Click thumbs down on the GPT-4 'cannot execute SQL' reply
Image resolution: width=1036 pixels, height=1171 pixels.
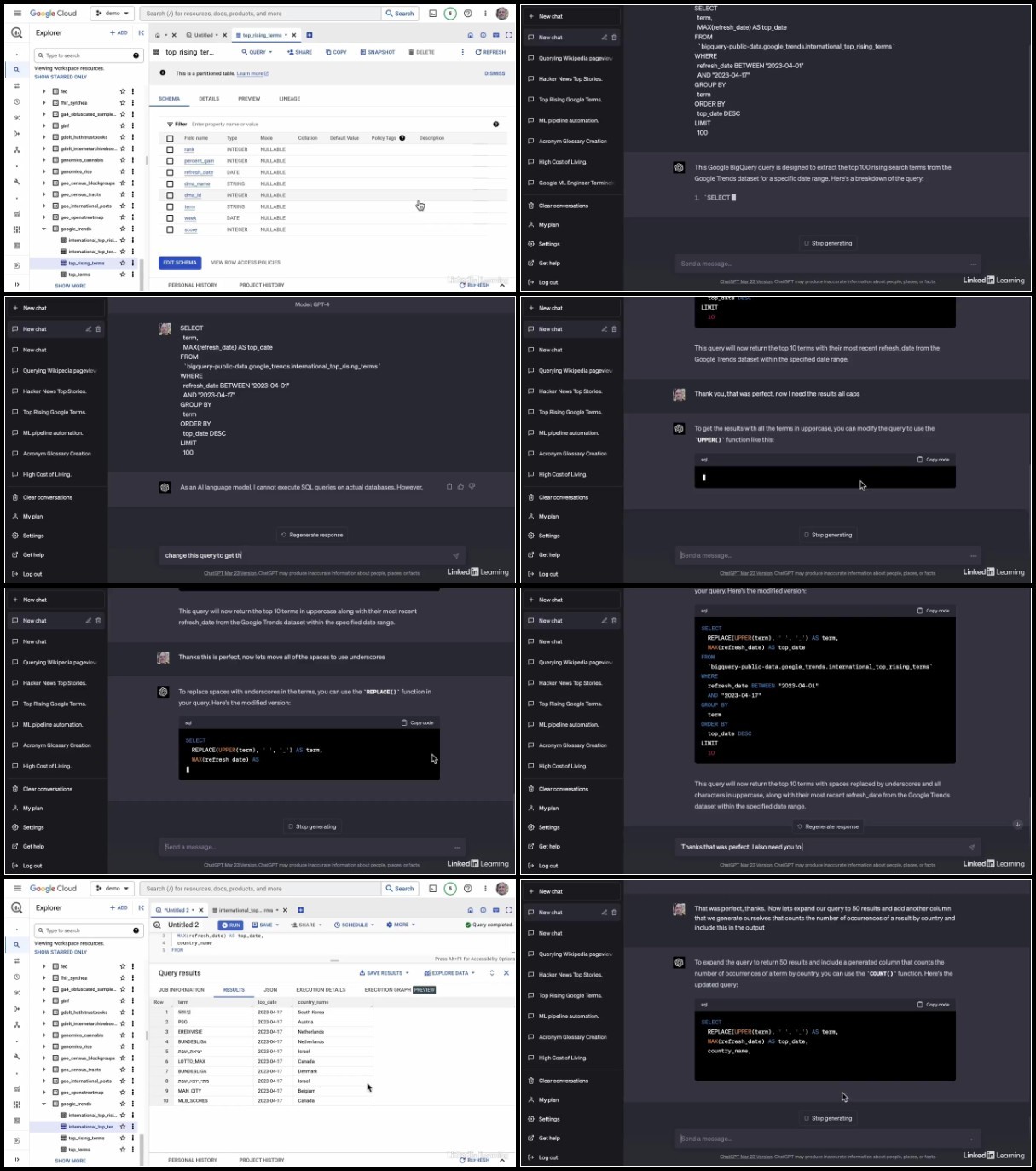[x=472, y=486]
